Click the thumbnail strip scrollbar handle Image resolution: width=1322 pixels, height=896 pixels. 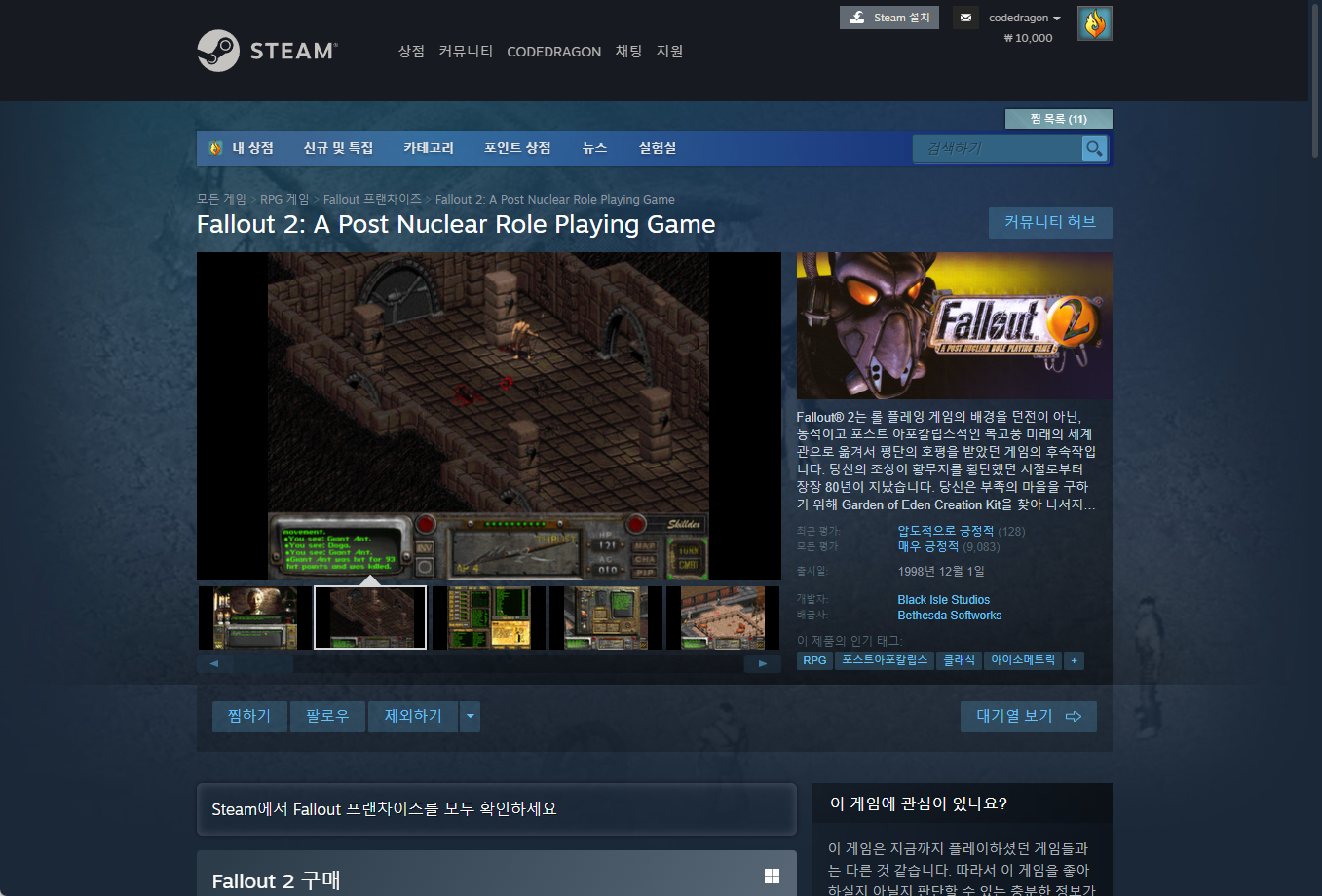pos(263,664)
